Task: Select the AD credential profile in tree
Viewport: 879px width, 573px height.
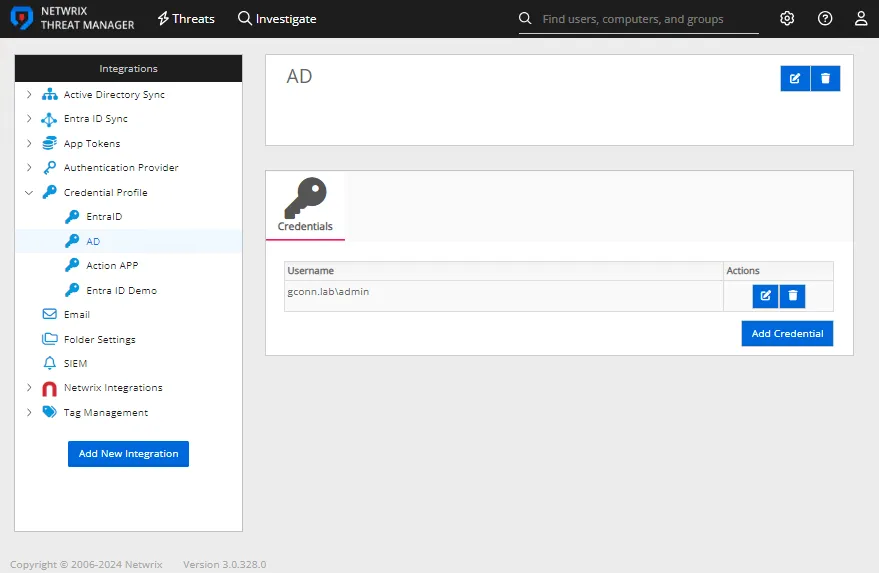Action: tap(93, 241)
